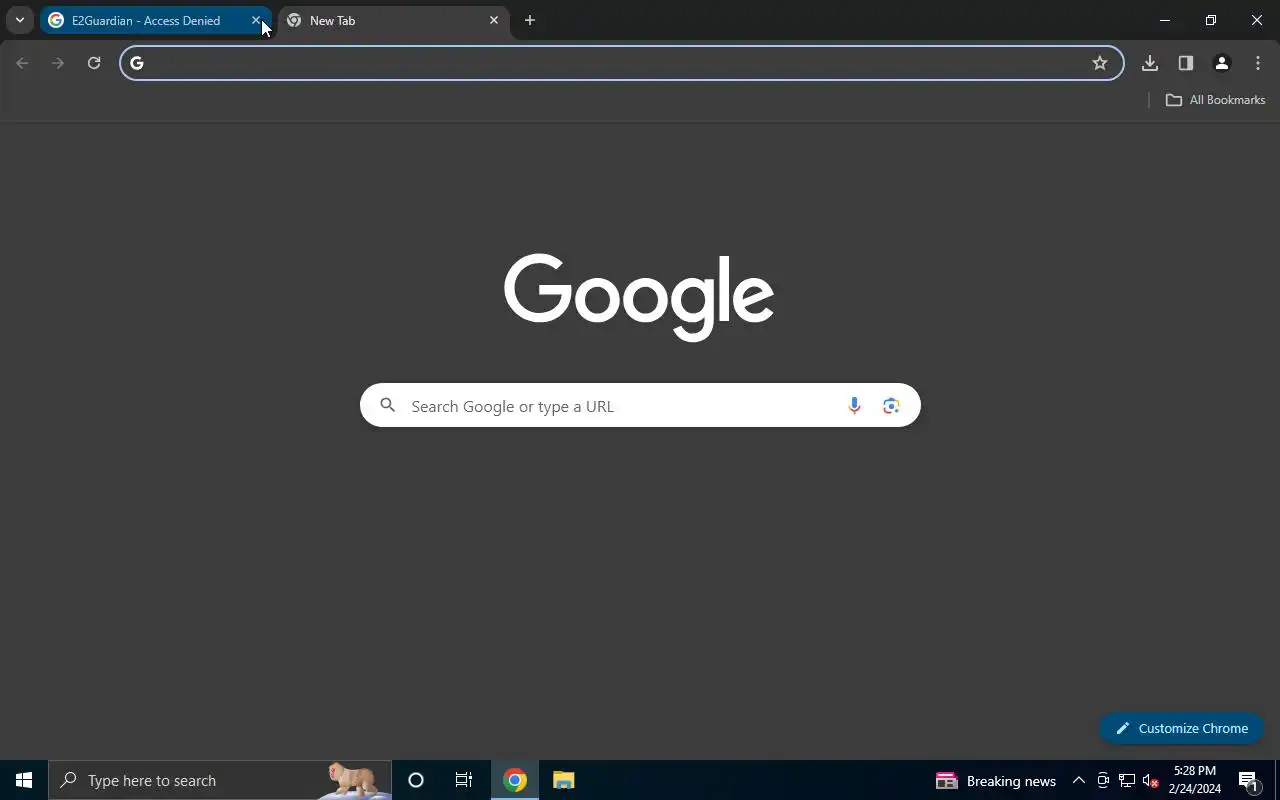1280x800 pixels.
Task: Switch to the E2Guardian - Access Denied tab
Action: click(x=146, y=20)
